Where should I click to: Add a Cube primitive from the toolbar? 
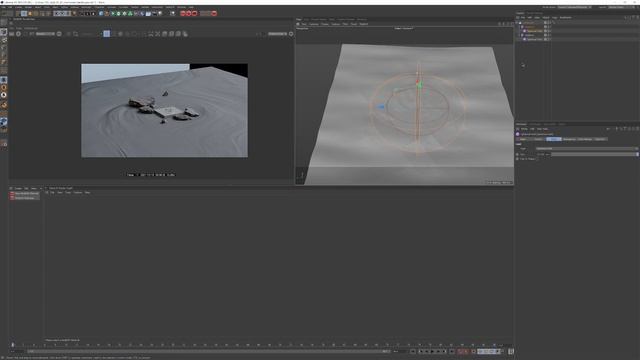click(x=101, y=13)
